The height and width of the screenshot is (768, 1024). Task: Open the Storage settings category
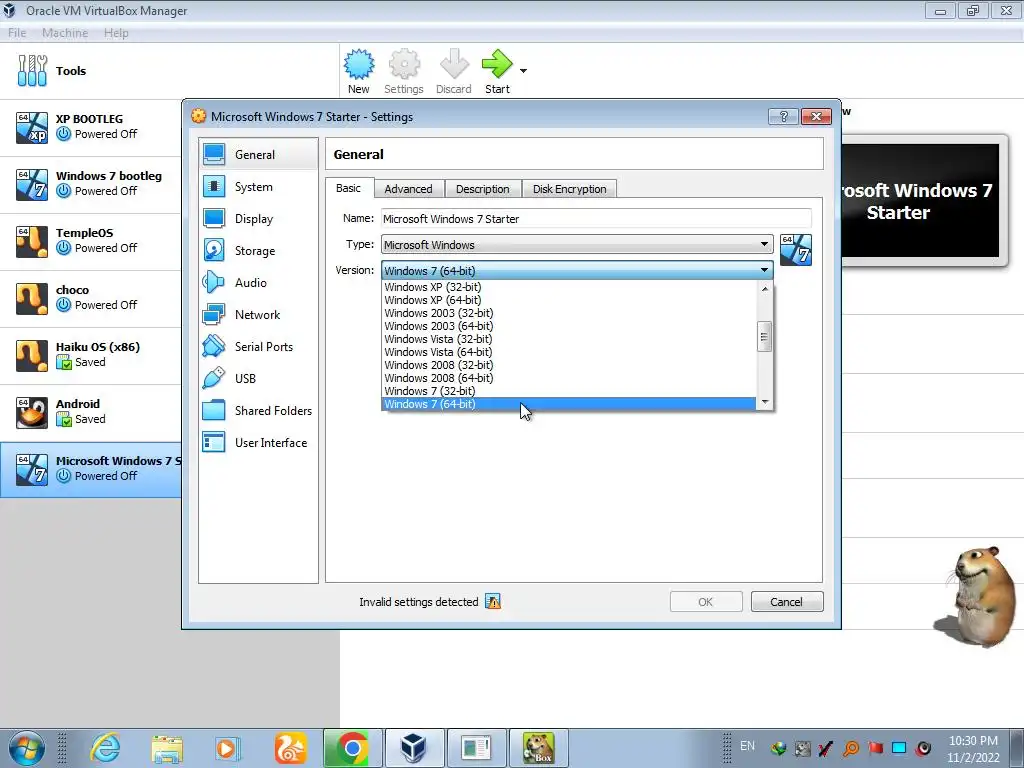pos(259,251)
